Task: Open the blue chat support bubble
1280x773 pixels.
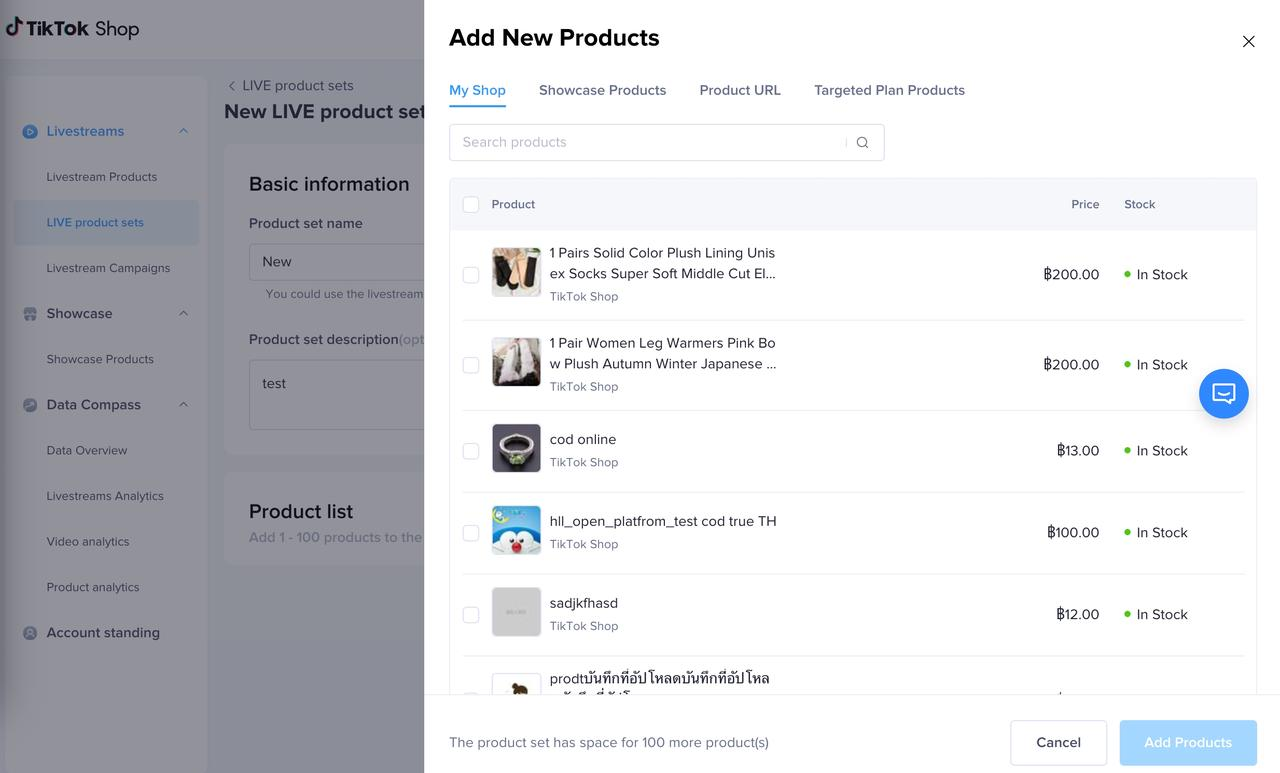Action: tap(1223, 393)
